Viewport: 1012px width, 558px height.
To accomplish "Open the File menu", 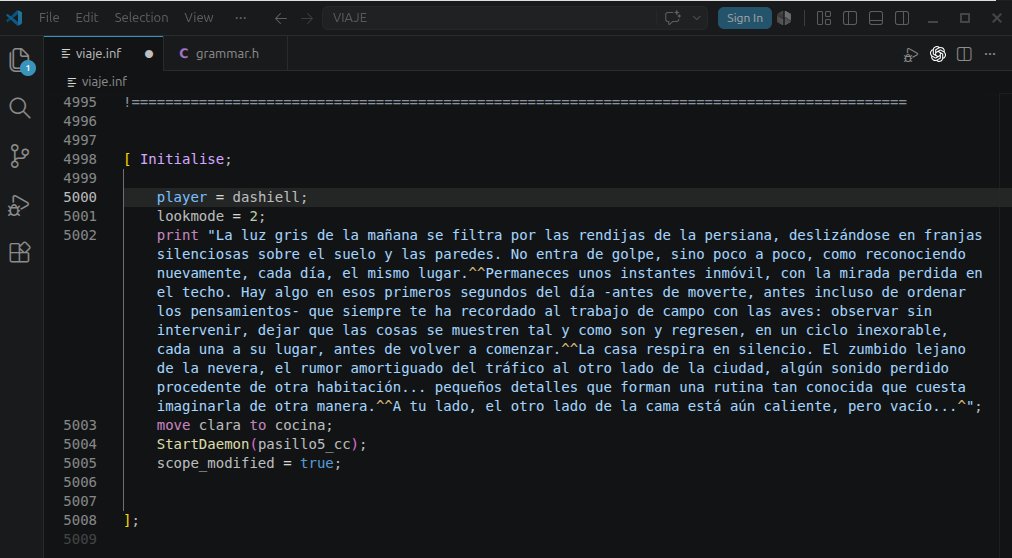I will coord(49,17).
